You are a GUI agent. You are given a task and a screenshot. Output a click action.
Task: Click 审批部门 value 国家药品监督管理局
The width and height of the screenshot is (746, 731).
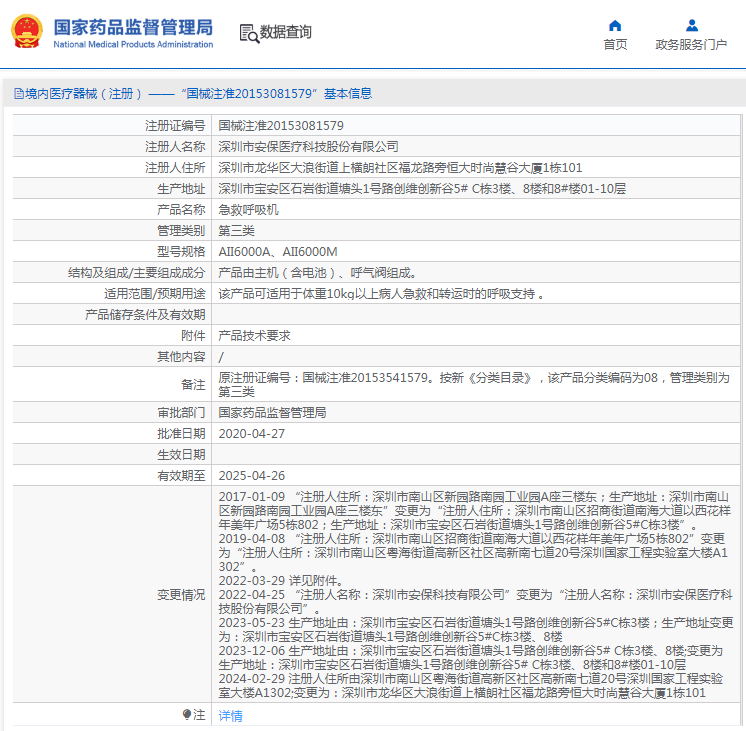pos(272,413)
